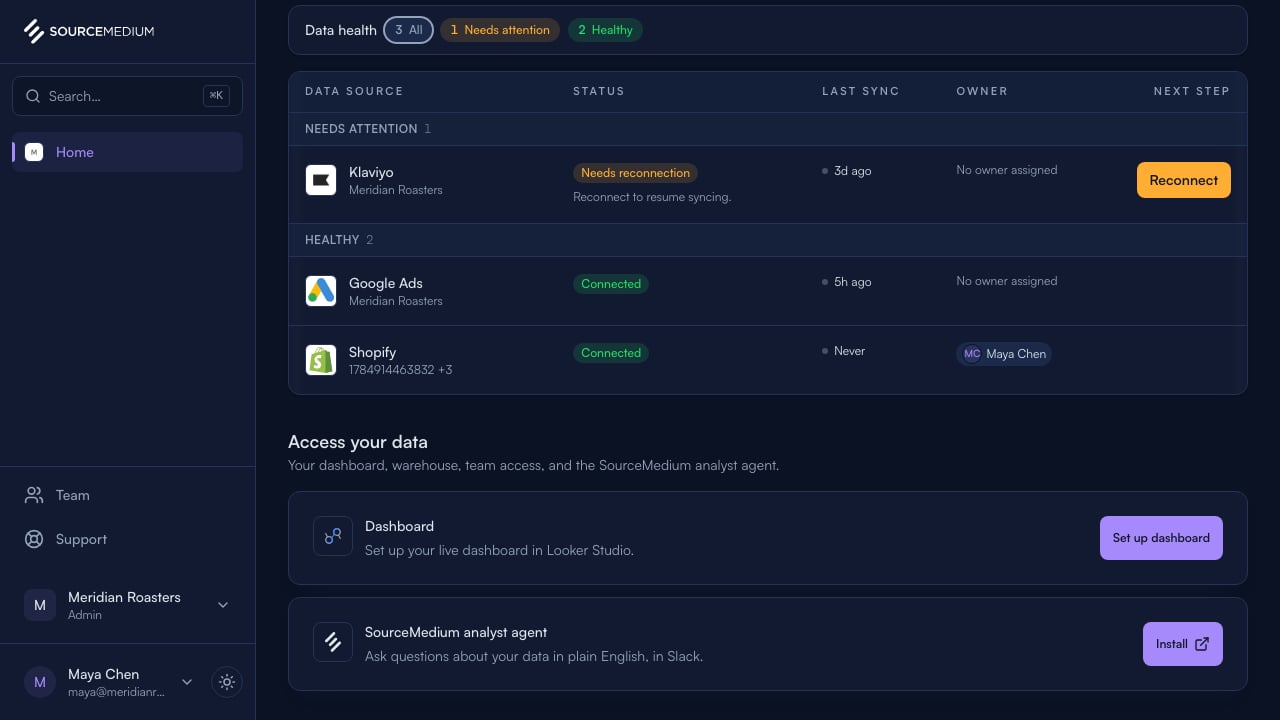Open Home in the sidebar
This screenshot has height=720, width=1280.
pyautogui.click(x=127, y=152)
